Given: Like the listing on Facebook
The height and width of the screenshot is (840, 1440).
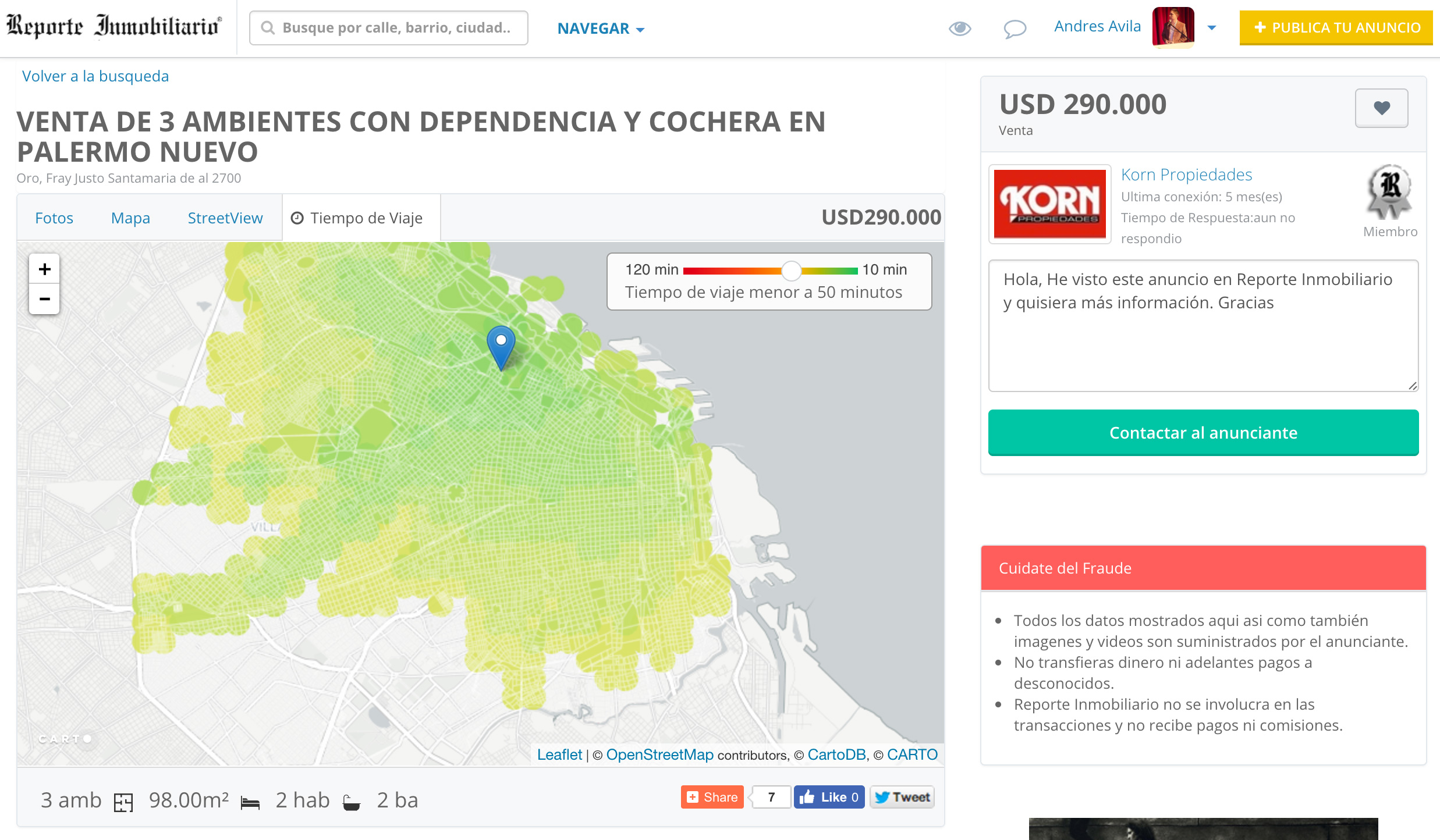Looking at the screenshot, I should 829,797.
